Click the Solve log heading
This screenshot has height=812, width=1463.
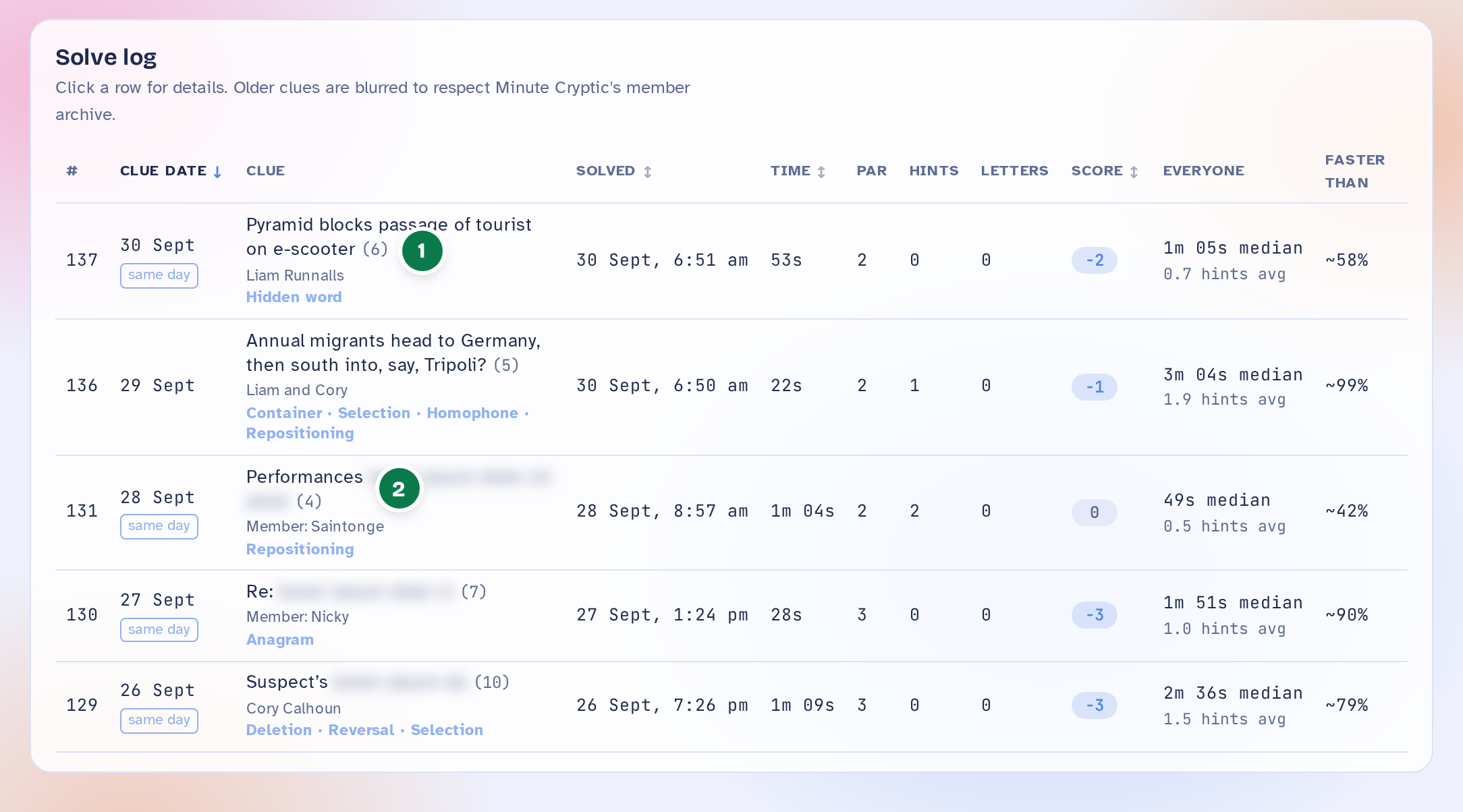click(106, 57)
